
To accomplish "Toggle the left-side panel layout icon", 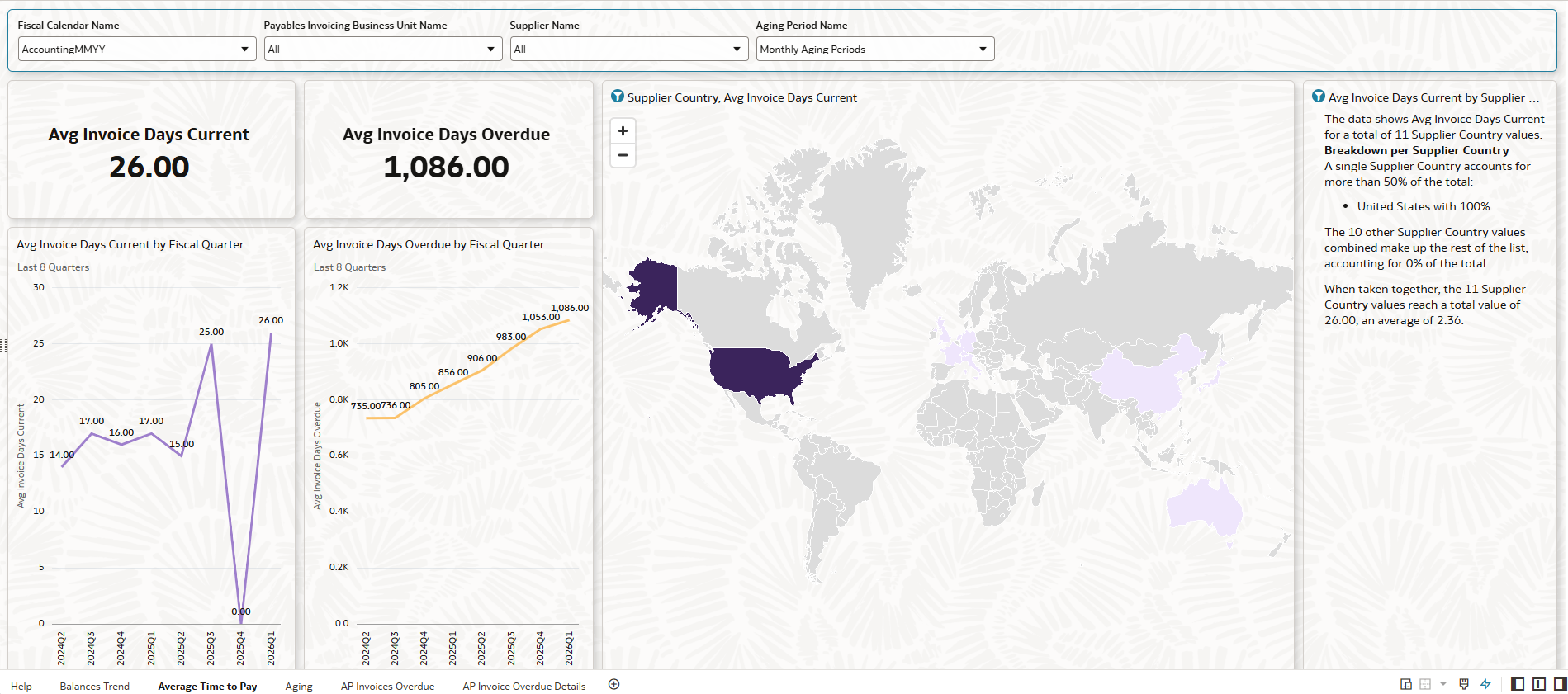I will tap(1518, 684).
